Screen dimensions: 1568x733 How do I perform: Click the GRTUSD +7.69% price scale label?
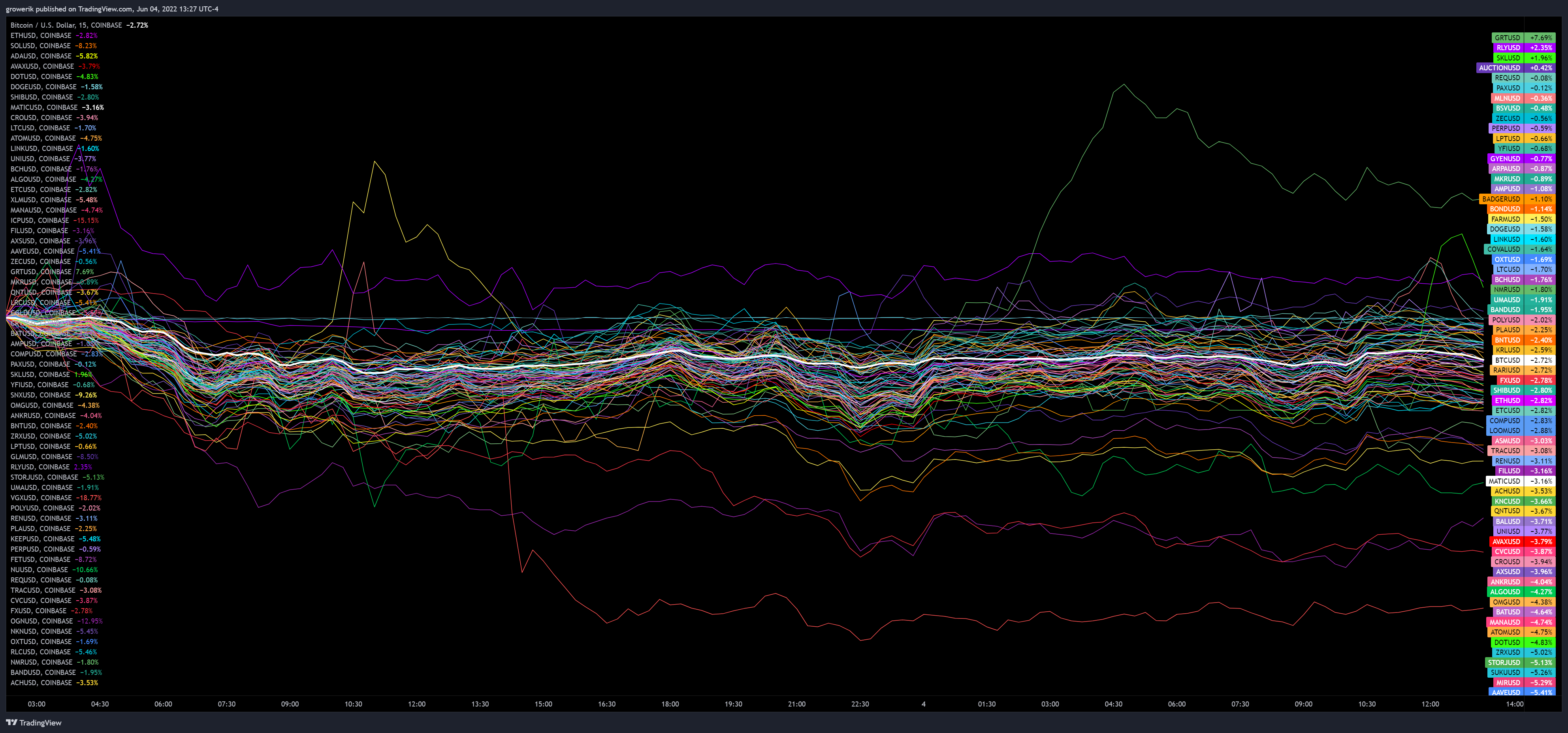1524,38
